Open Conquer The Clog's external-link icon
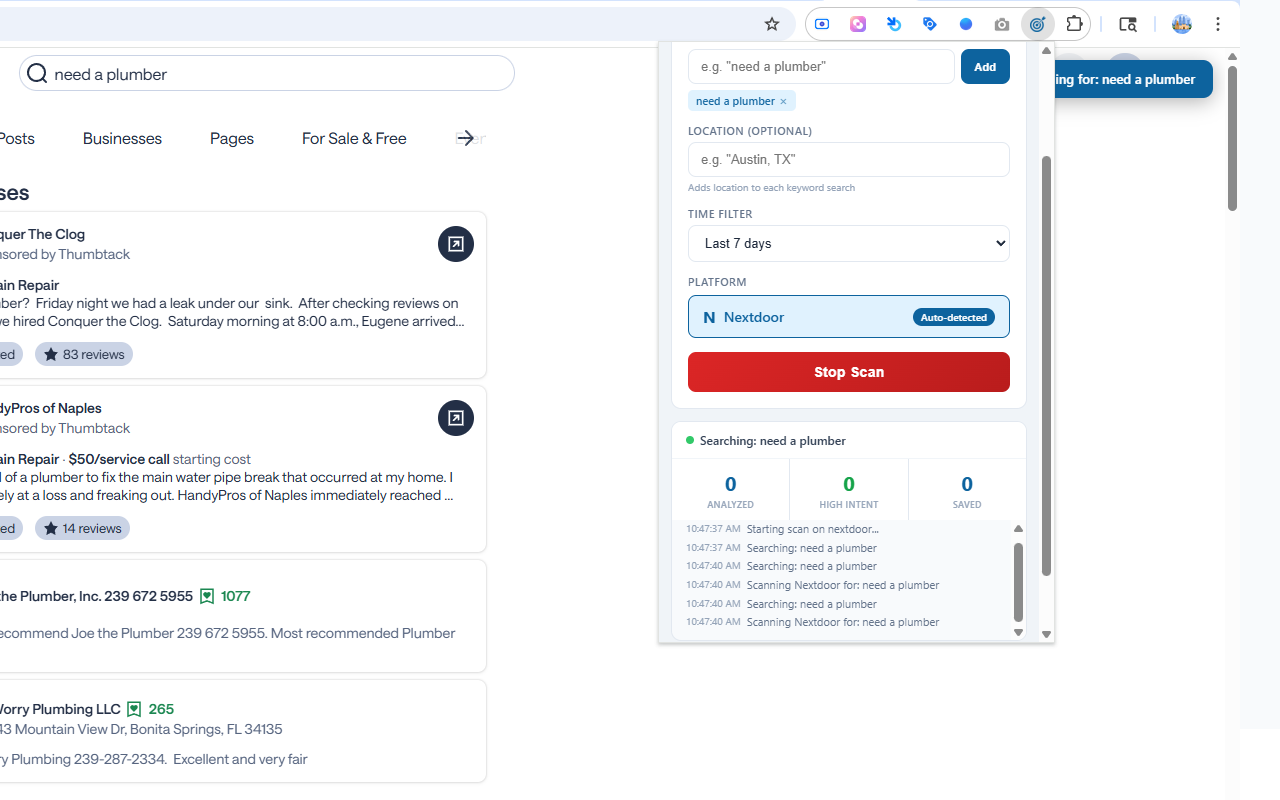Image resolution: width=1280 pixels, height=800 pixels. pyautogui.click(x=456, y=244)
